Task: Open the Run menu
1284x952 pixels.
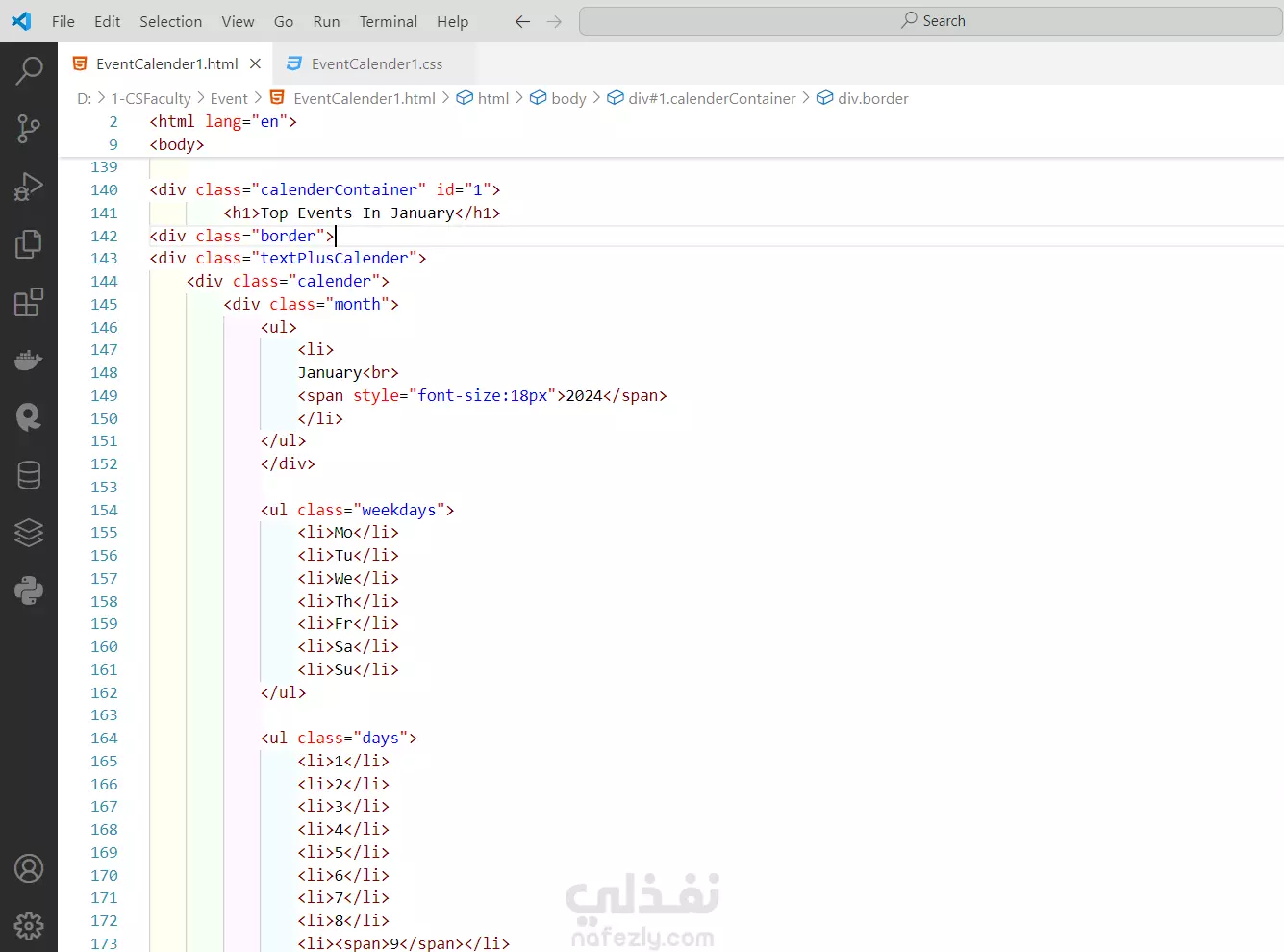Action: pyautogui.click(x=327, y=21)
